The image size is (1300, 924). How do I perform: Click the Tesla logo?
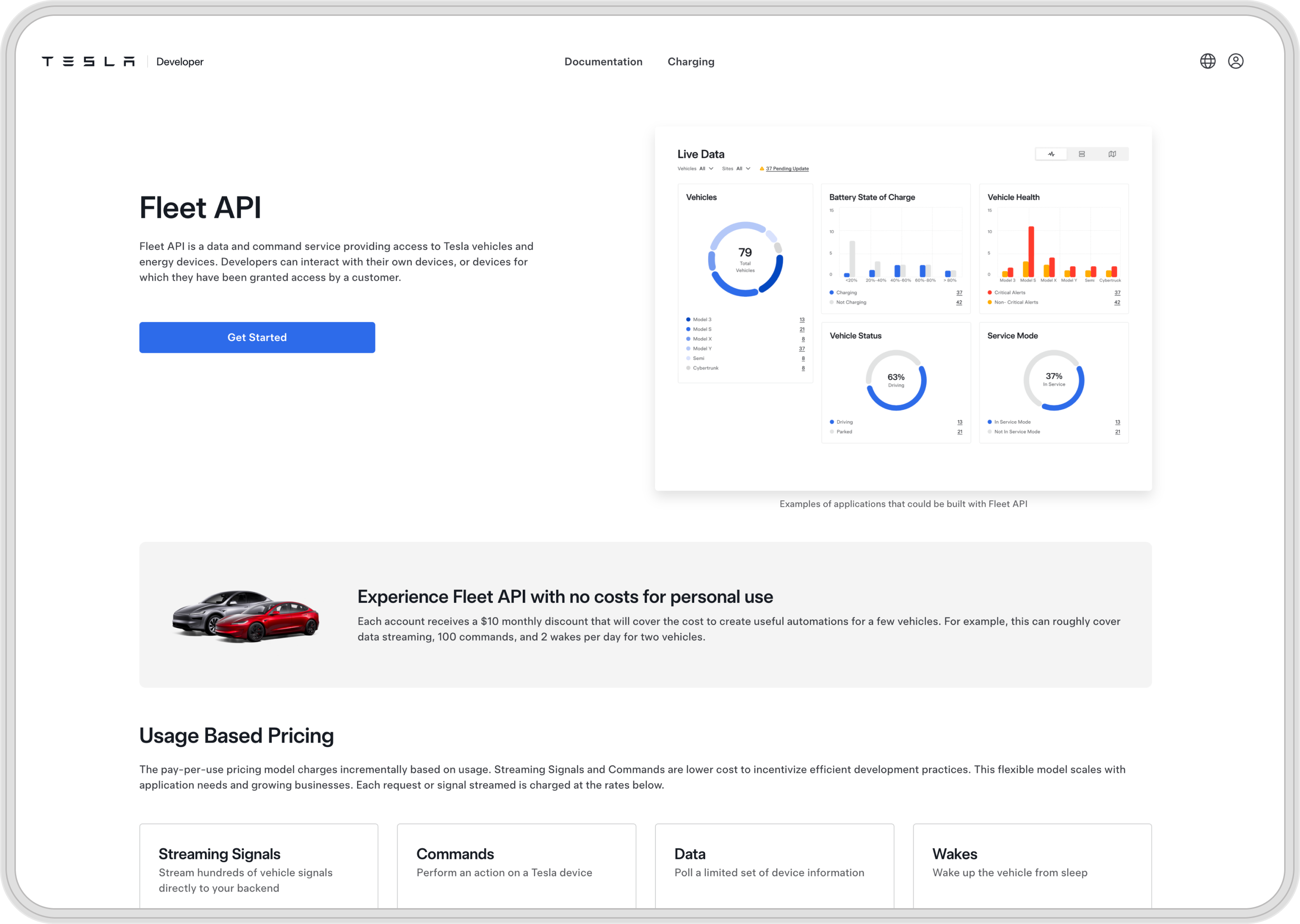tap(88, 61)
